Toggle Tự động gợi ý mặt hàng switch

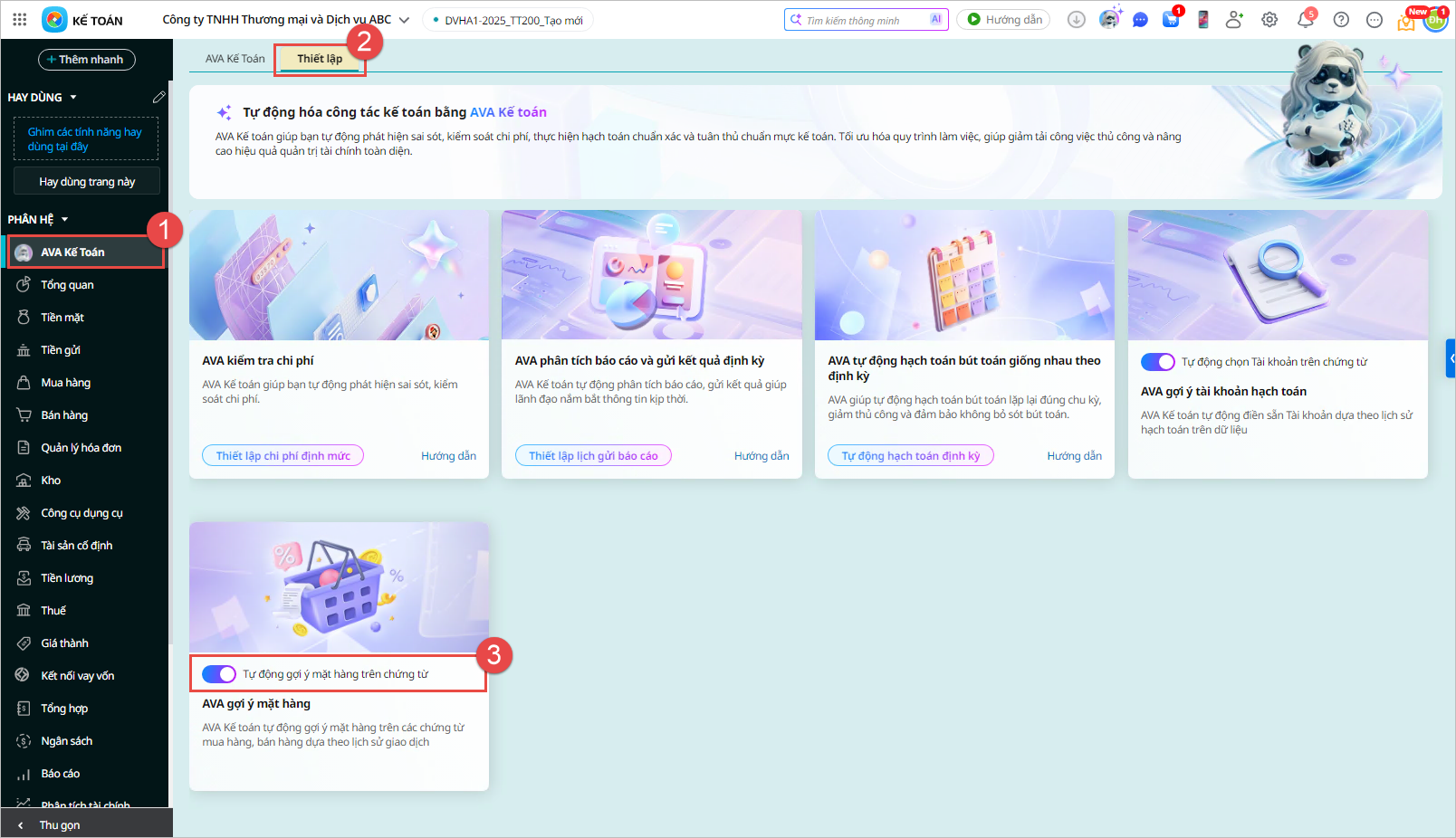(218, 674)
